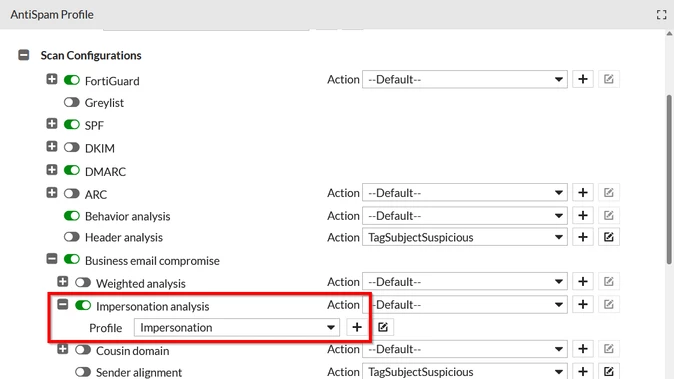Turn off Business email compromise toggle

(x=72, y=260)
